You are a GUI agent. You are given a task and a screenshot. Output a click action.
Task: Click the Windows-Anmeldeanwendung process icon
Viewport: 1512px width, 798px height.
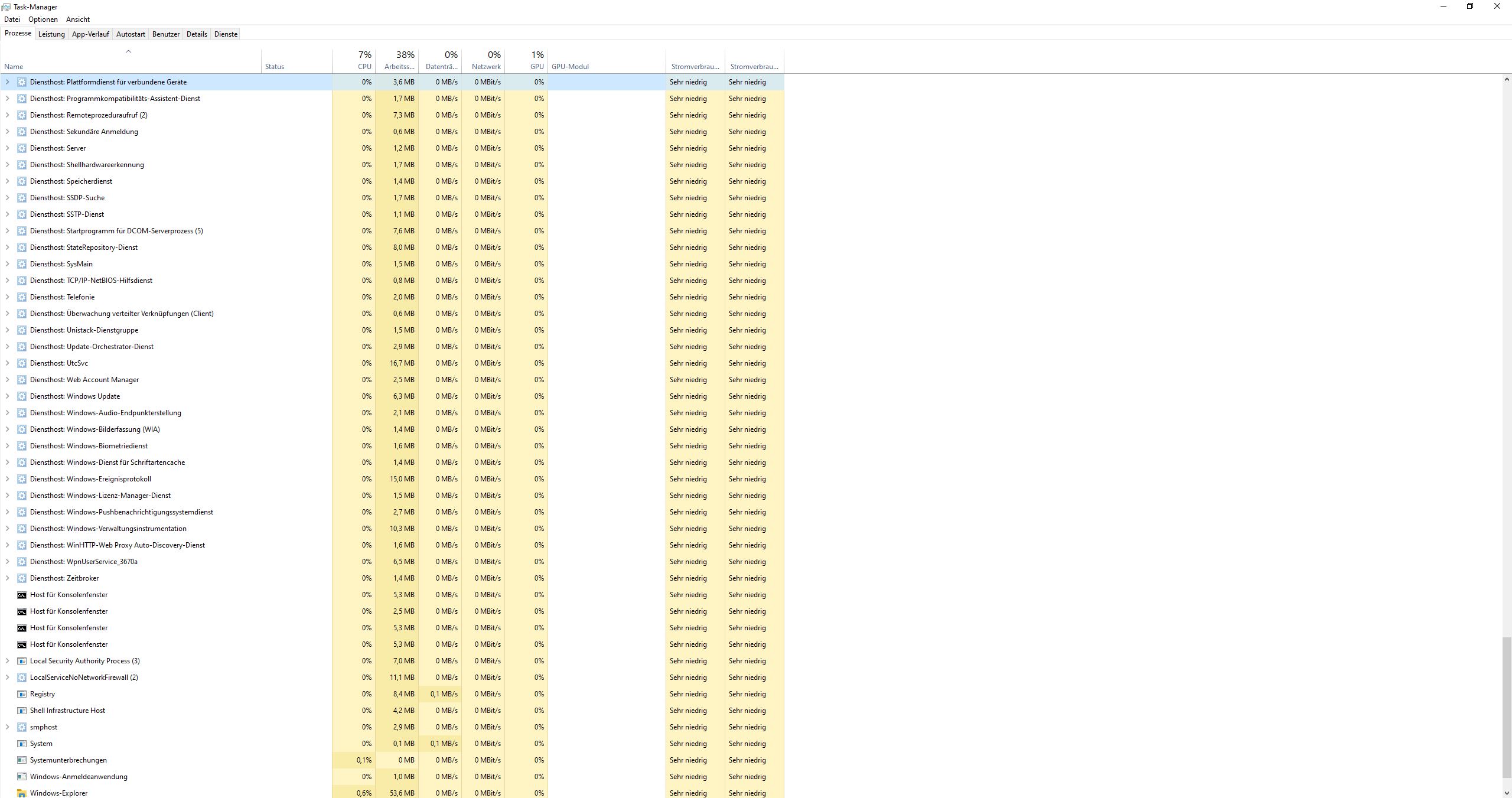[22, 777]
